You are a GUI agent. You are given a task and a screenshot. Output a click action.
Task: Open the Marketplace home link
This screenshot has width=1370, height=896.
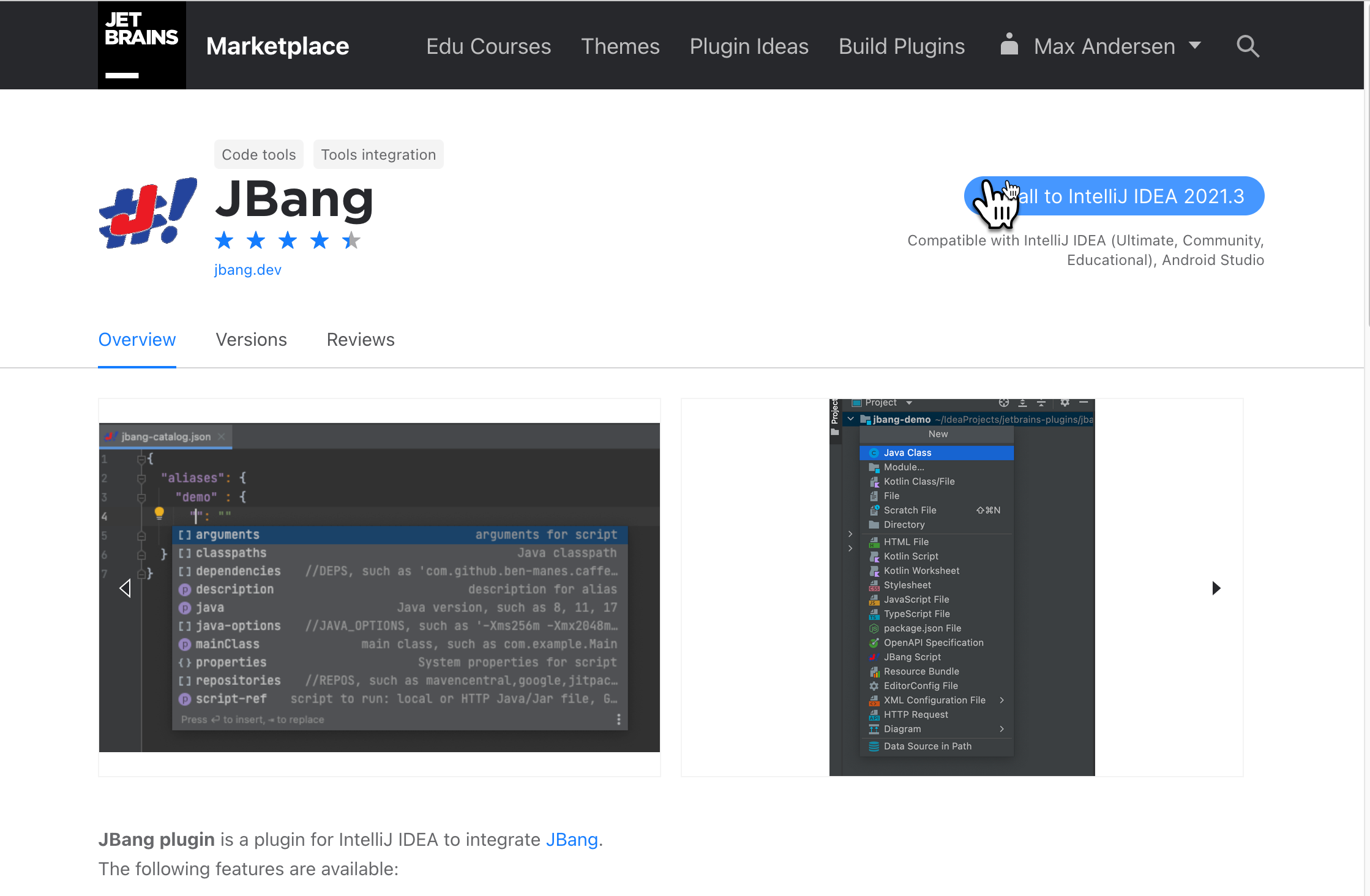click(x=277, y=47)
